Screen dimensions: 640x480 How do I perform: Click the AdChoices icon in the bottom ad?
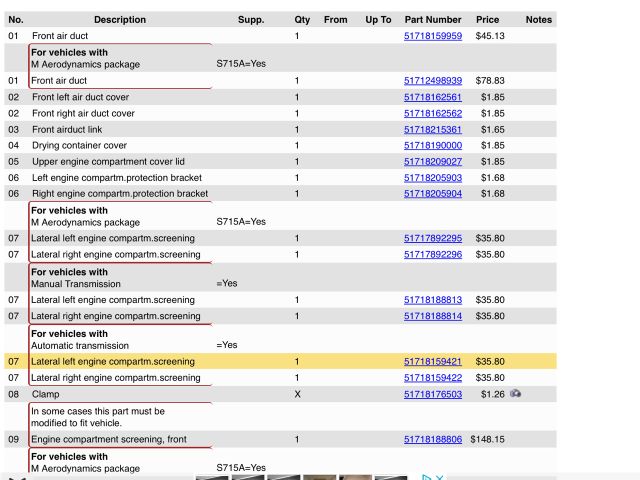(x=427, y=477)
